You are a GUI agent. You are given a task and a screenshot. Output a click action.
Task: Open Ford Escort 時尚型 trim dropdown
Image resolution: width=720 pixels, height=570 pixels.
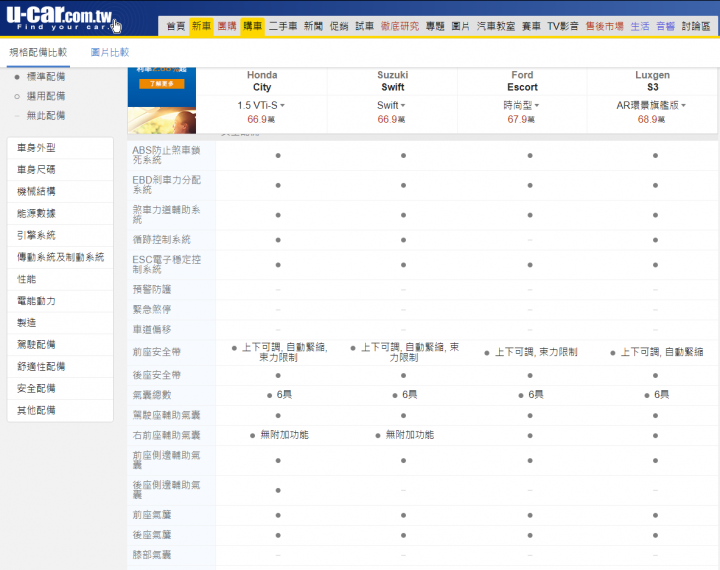point(521,105)
